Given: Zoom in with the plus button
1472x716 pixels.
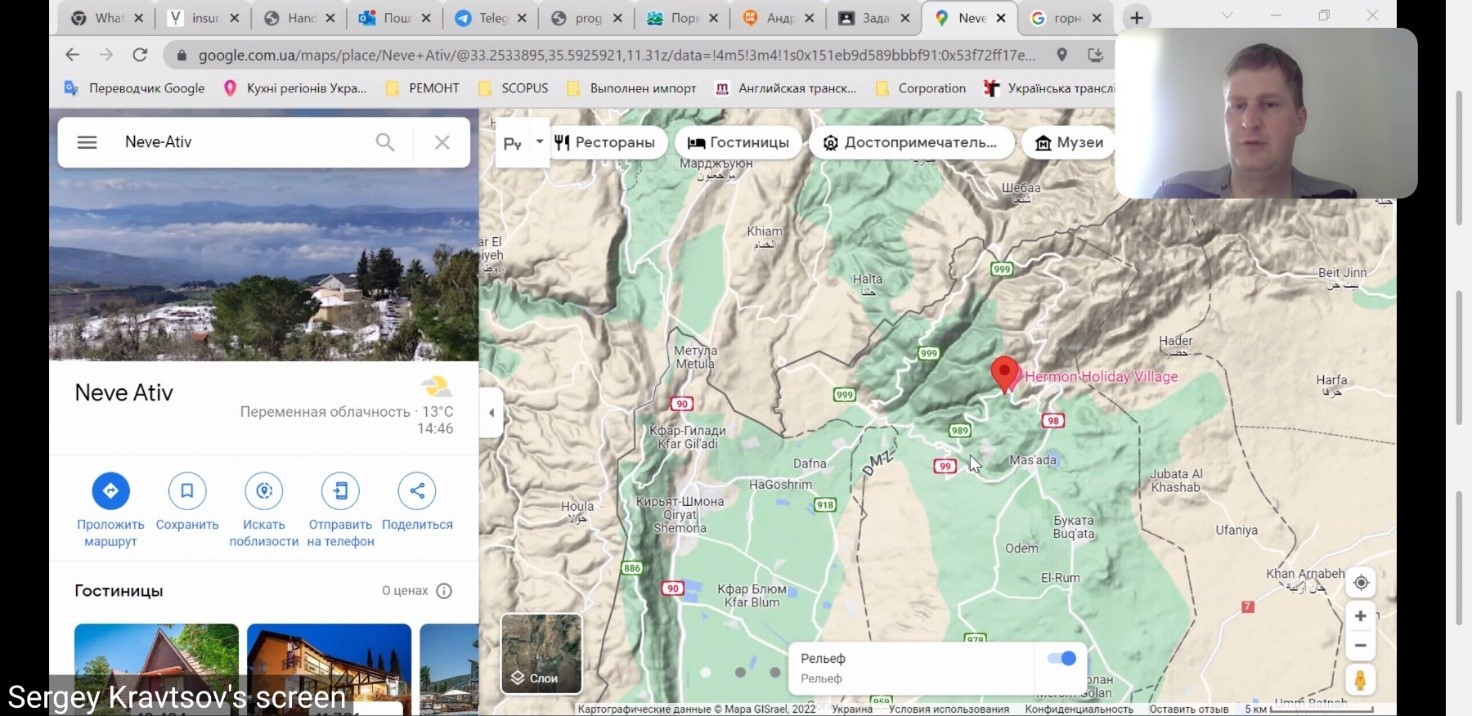Looking at the screenshot, I should [x=1360, y=616].
